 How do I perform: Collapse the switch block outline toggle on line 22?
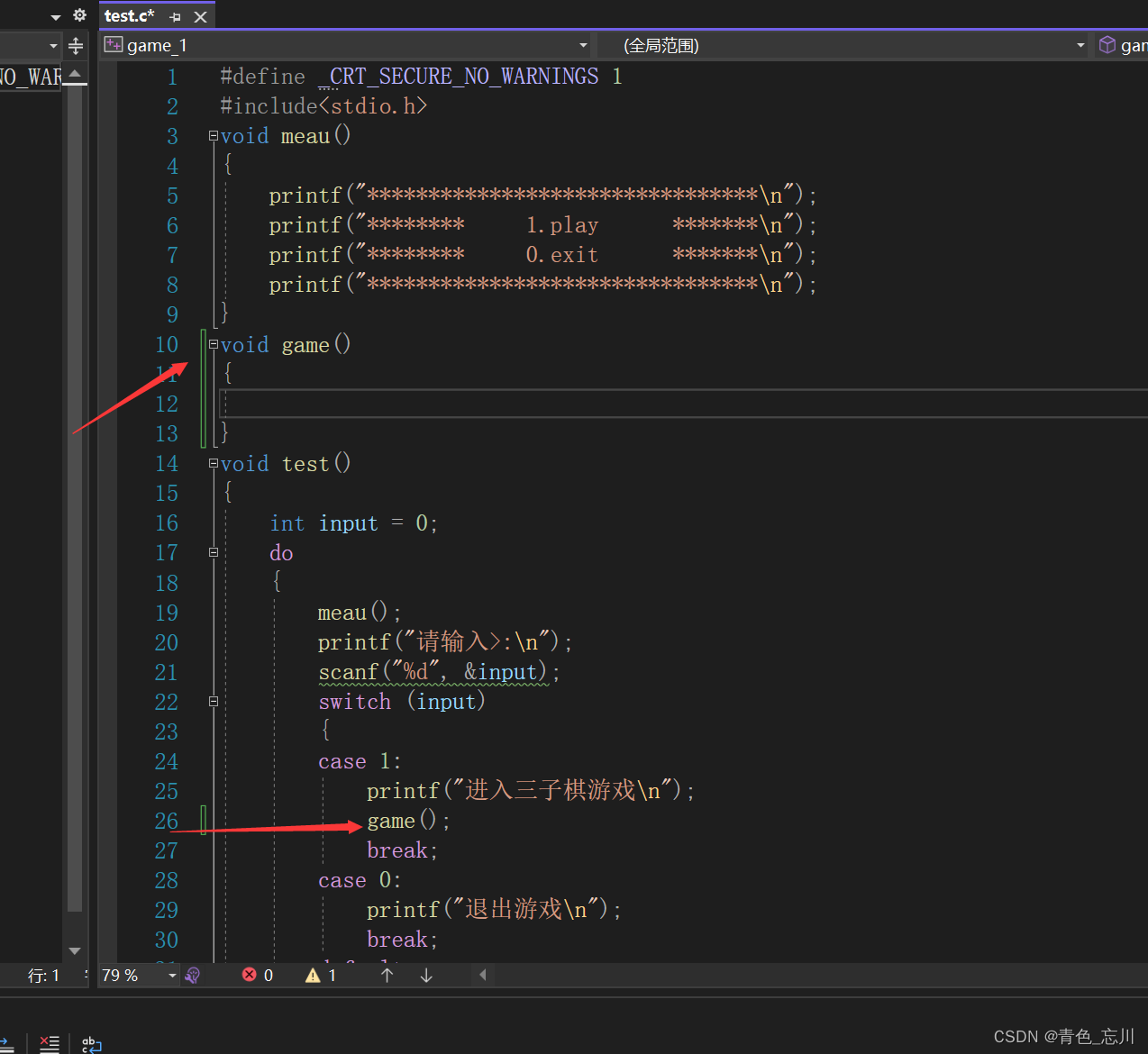(x=214, y=701)
